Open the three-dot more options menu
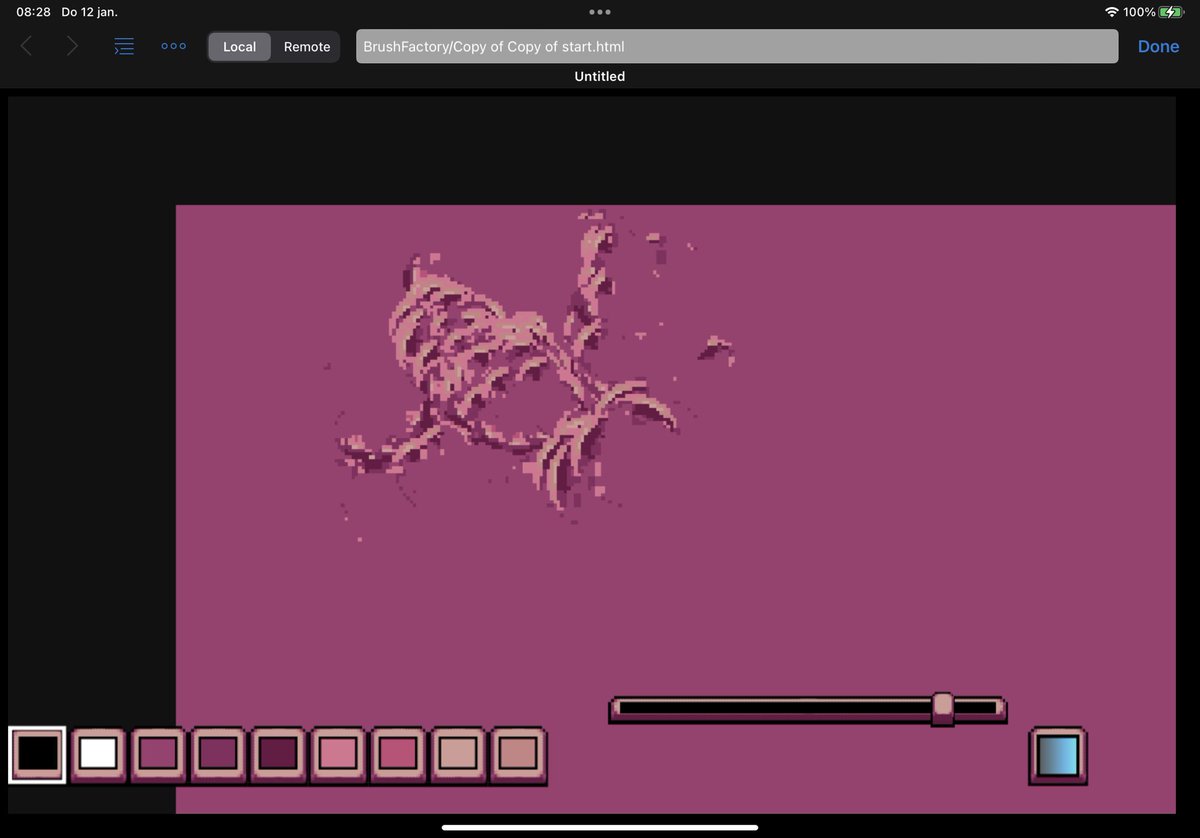 pos(173,46)
